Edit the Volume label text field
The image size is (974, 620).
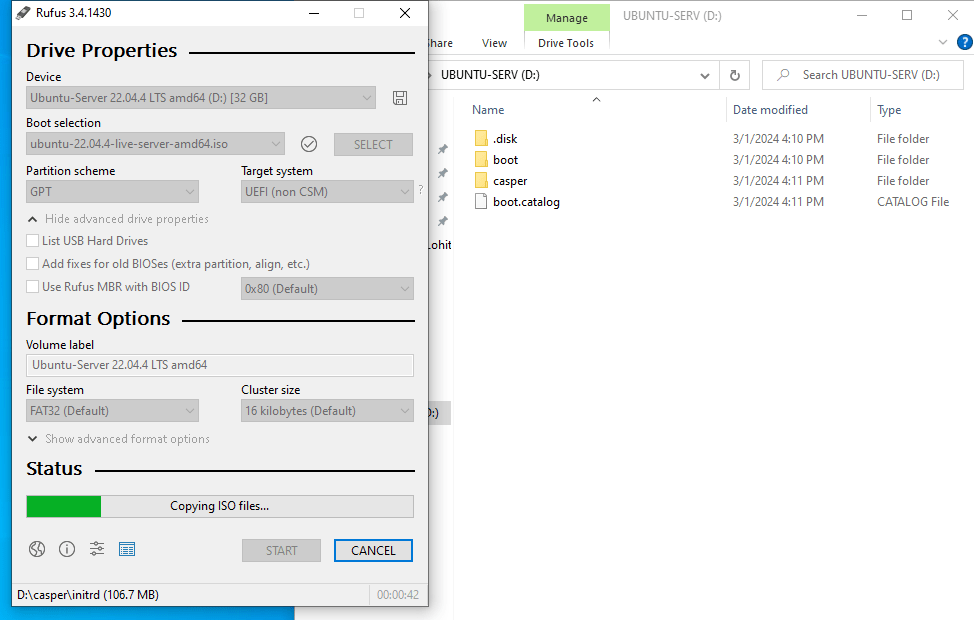(x=220, y=365)
